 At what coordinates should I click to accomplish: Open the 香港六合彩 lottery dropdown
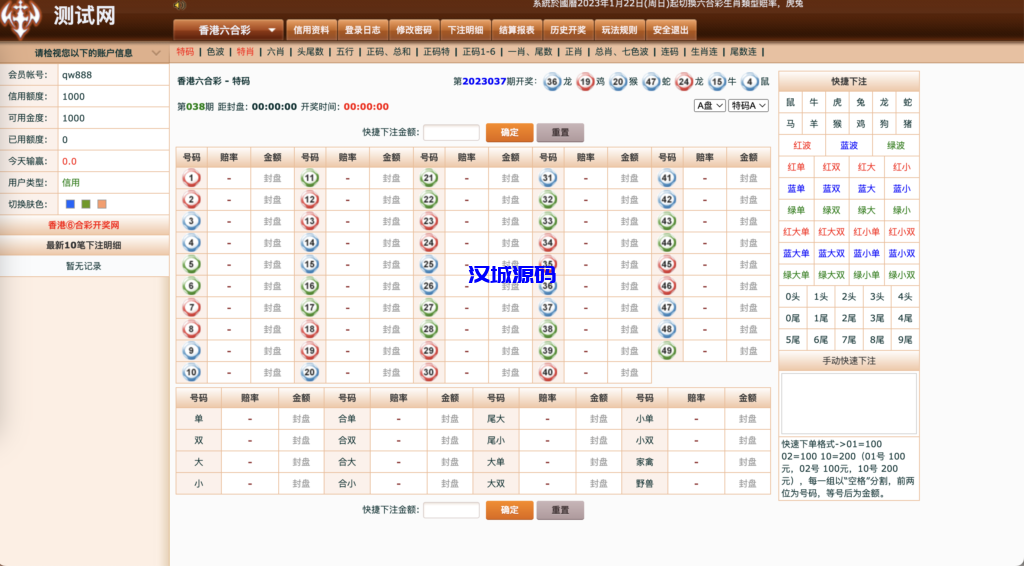229,30
